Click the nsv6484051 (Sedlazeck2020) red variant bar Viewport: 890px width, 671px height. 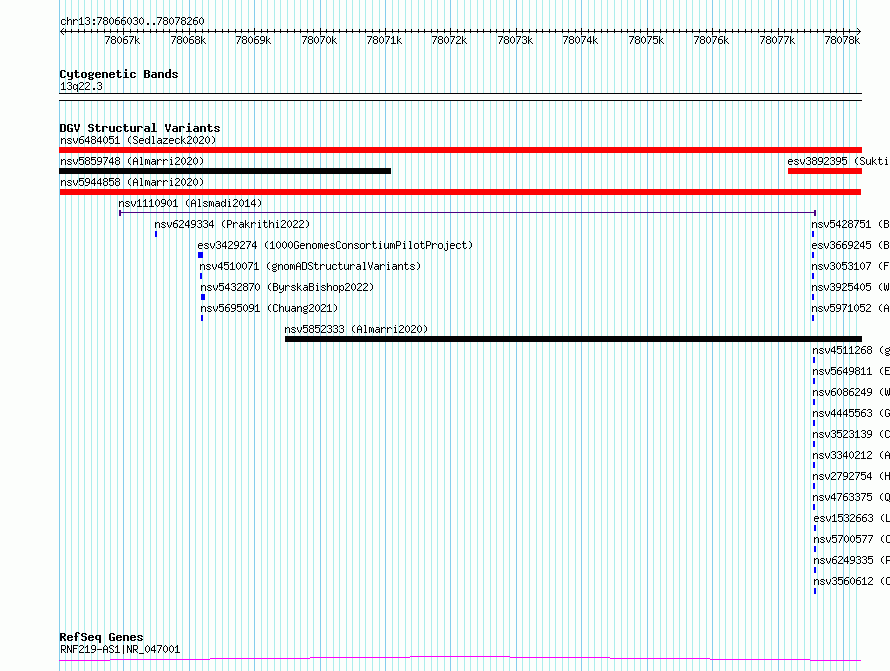coord(460,150)
